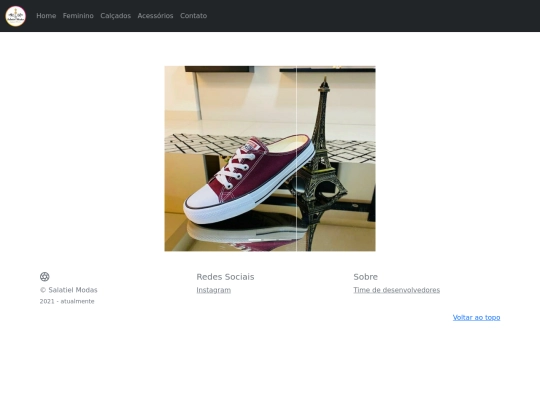Click the © Salatiel Modas text
Viewport: 540px width, 405px height.
[x=69, y=290]
